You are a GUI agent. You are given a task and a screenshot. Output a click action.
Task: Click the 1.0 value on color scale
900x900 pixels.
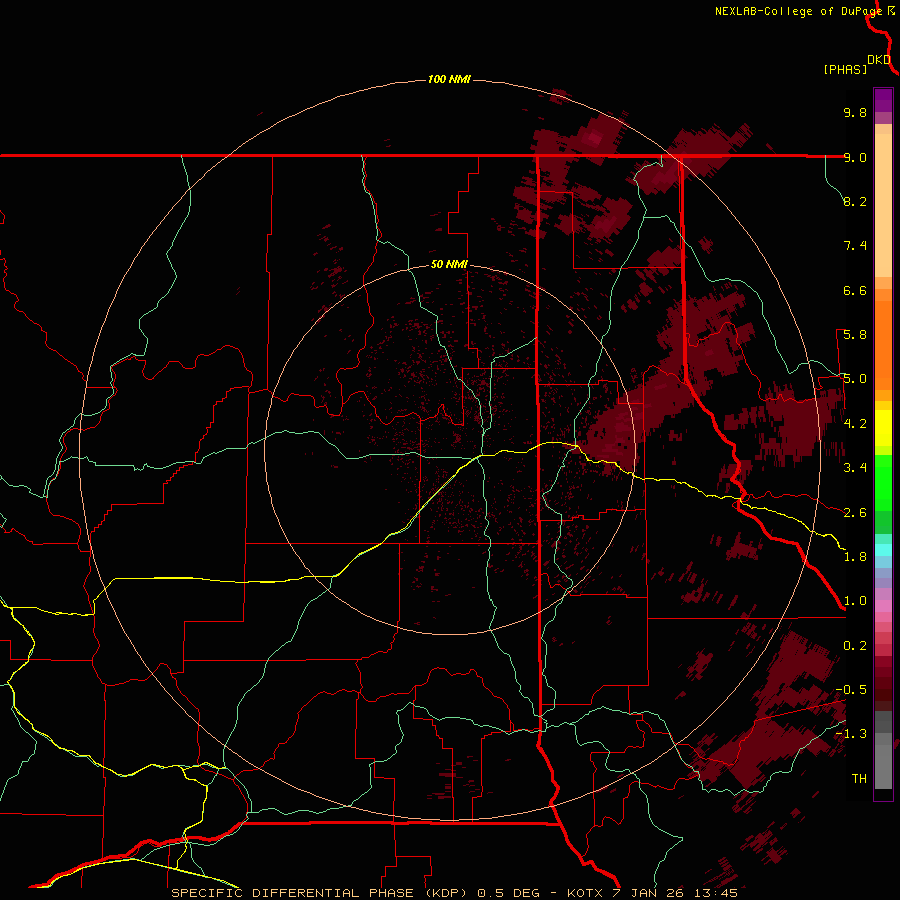pos(855,600)
